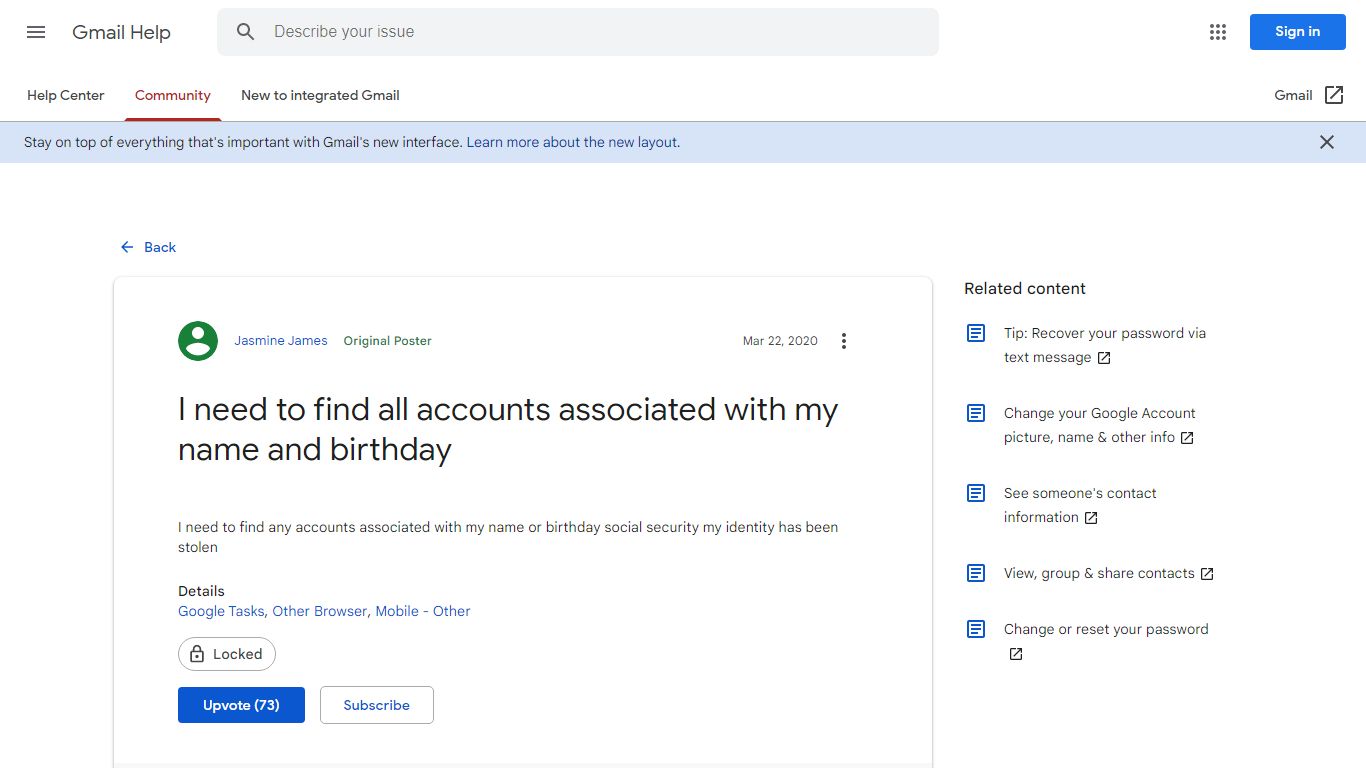Click the search magnifier icon

[x=246, y=32]
